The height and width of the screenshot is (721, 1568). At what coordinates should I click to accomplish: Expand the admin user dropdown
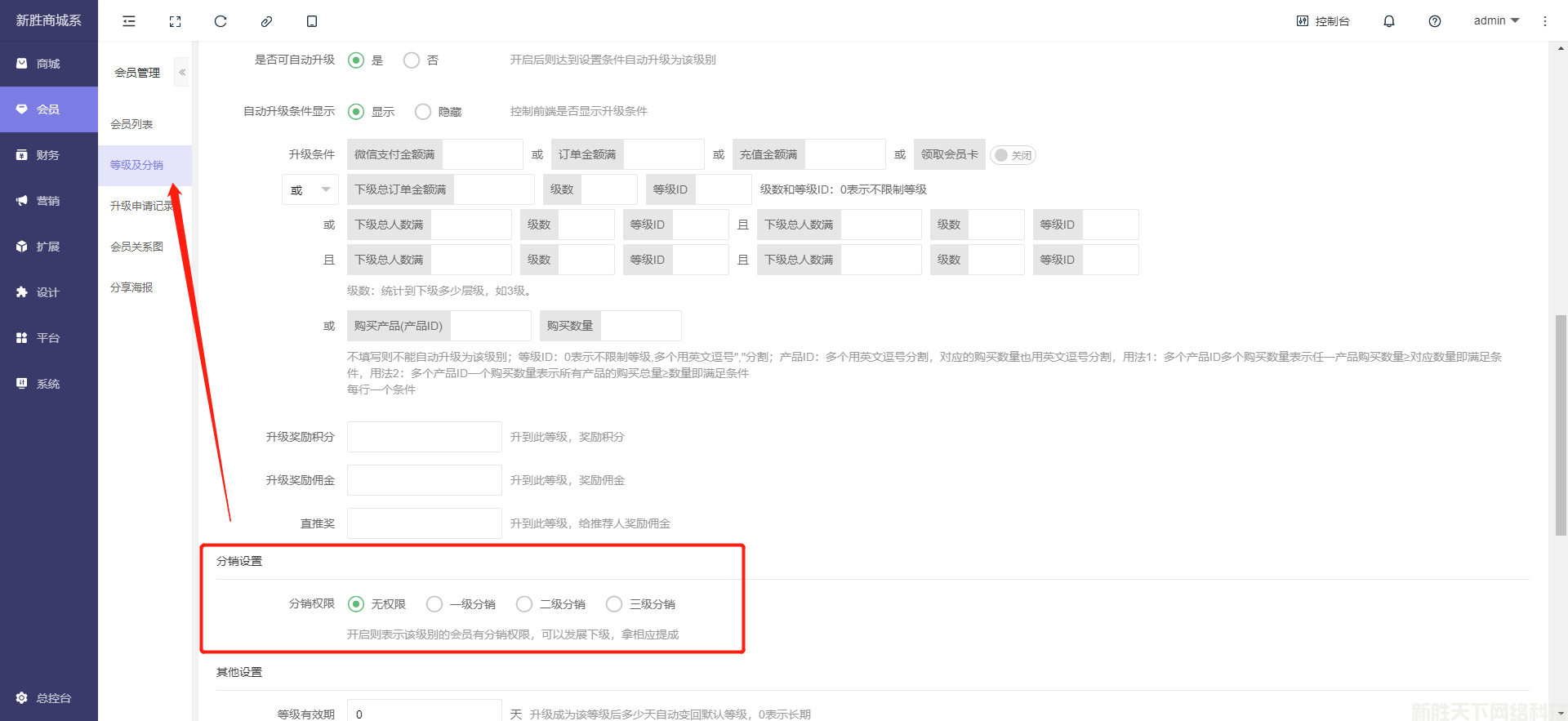click(x=1496, y=21)
